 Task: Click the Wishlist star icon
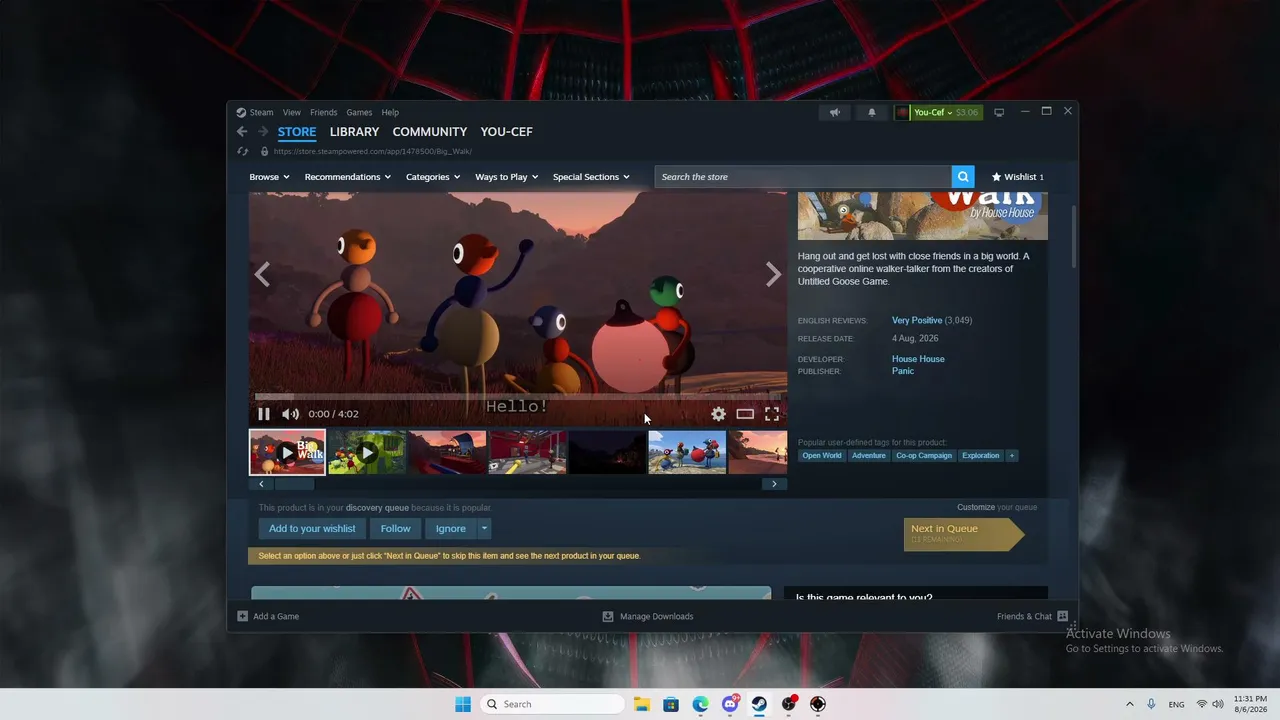coord(996,177)
